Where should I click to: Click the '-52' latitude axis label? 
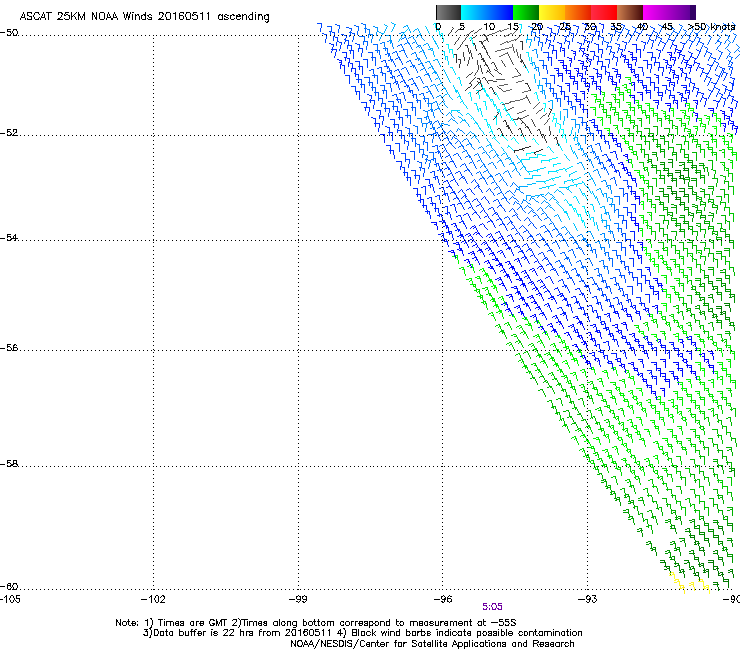tap(9, 133)
